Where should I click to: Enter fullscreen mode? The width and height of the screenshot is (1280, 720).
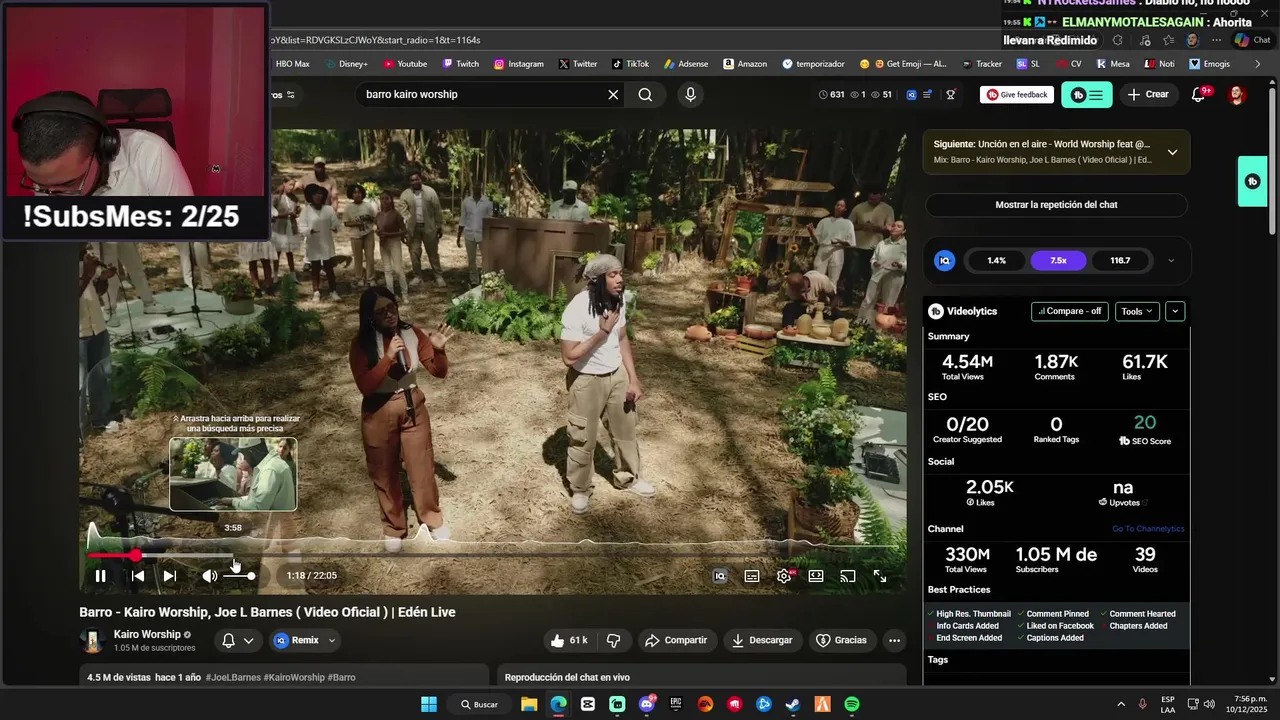(880, 576)
